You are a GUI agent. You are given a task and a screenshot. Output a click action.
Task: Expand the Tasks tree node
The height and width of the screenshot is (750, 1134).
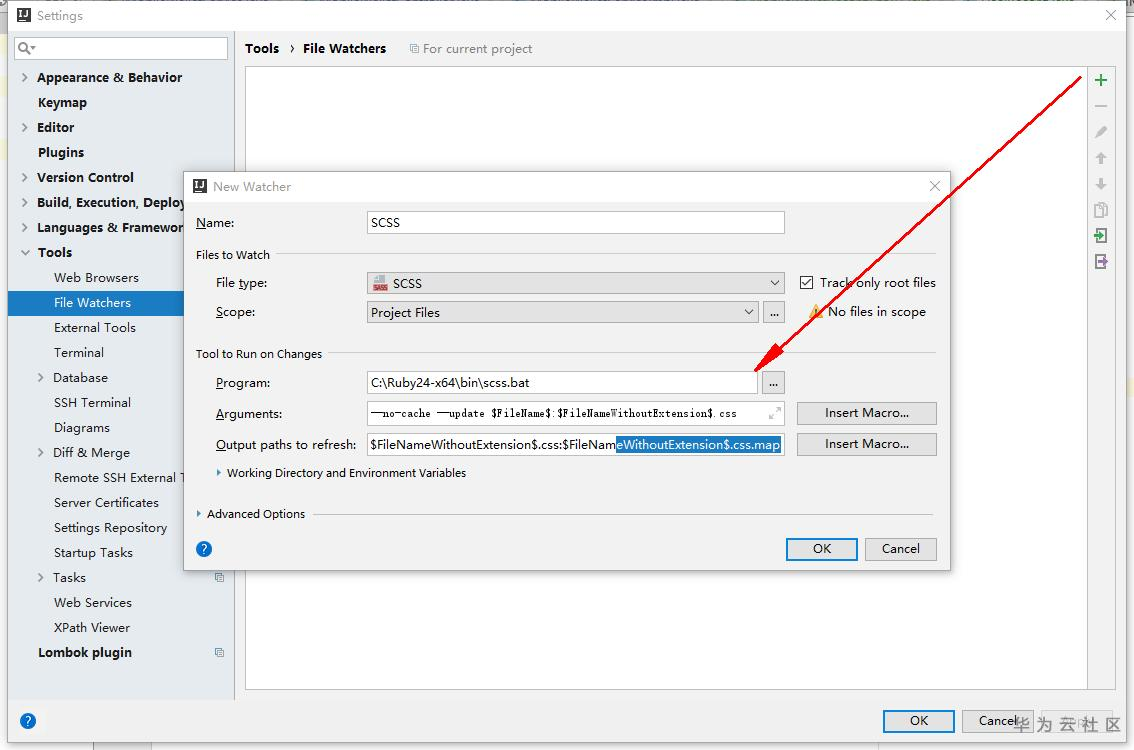click(40, 577)
